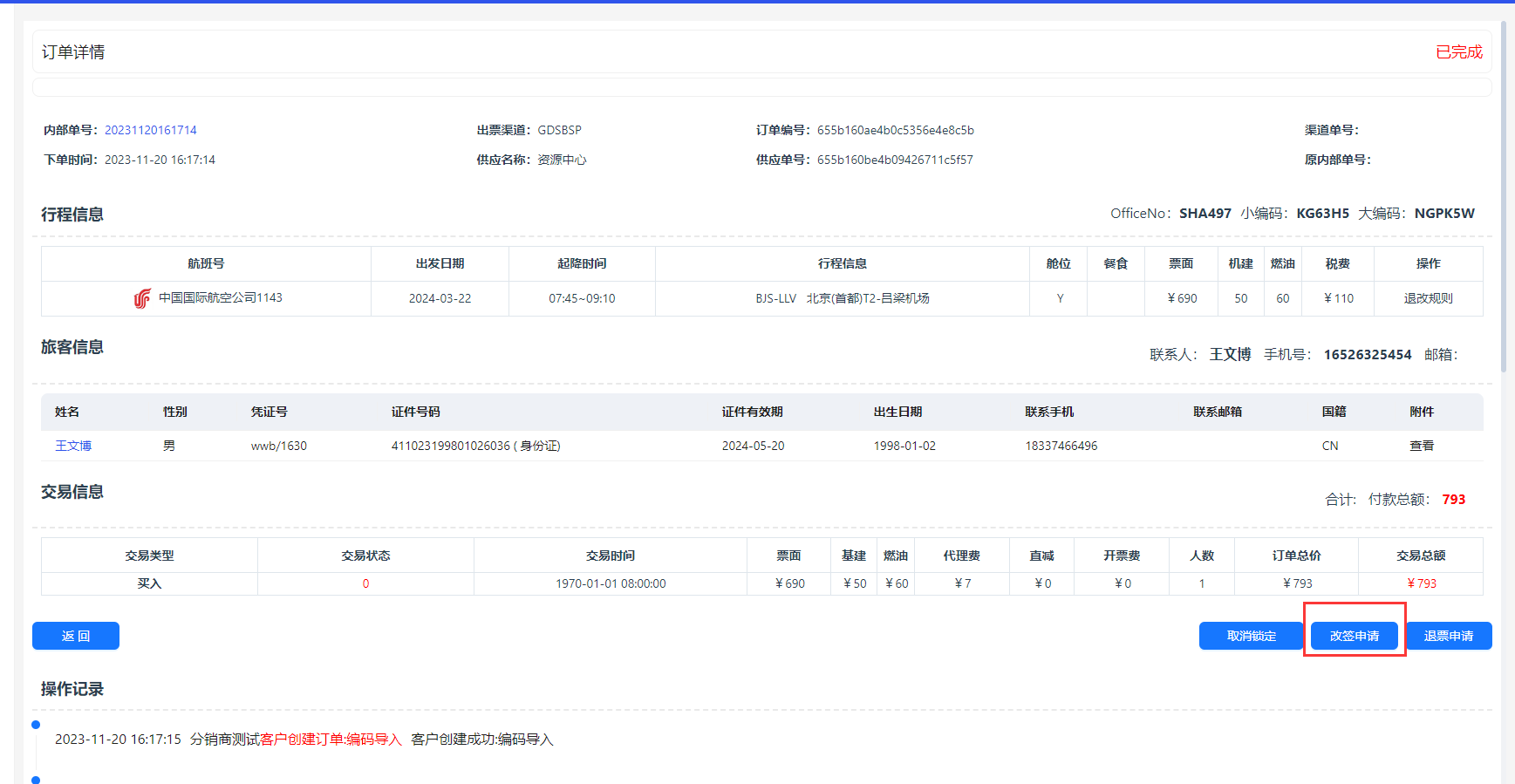Click the big PNR code NGPK5W
The image size is (1515, 784).
click(1443, 214)
